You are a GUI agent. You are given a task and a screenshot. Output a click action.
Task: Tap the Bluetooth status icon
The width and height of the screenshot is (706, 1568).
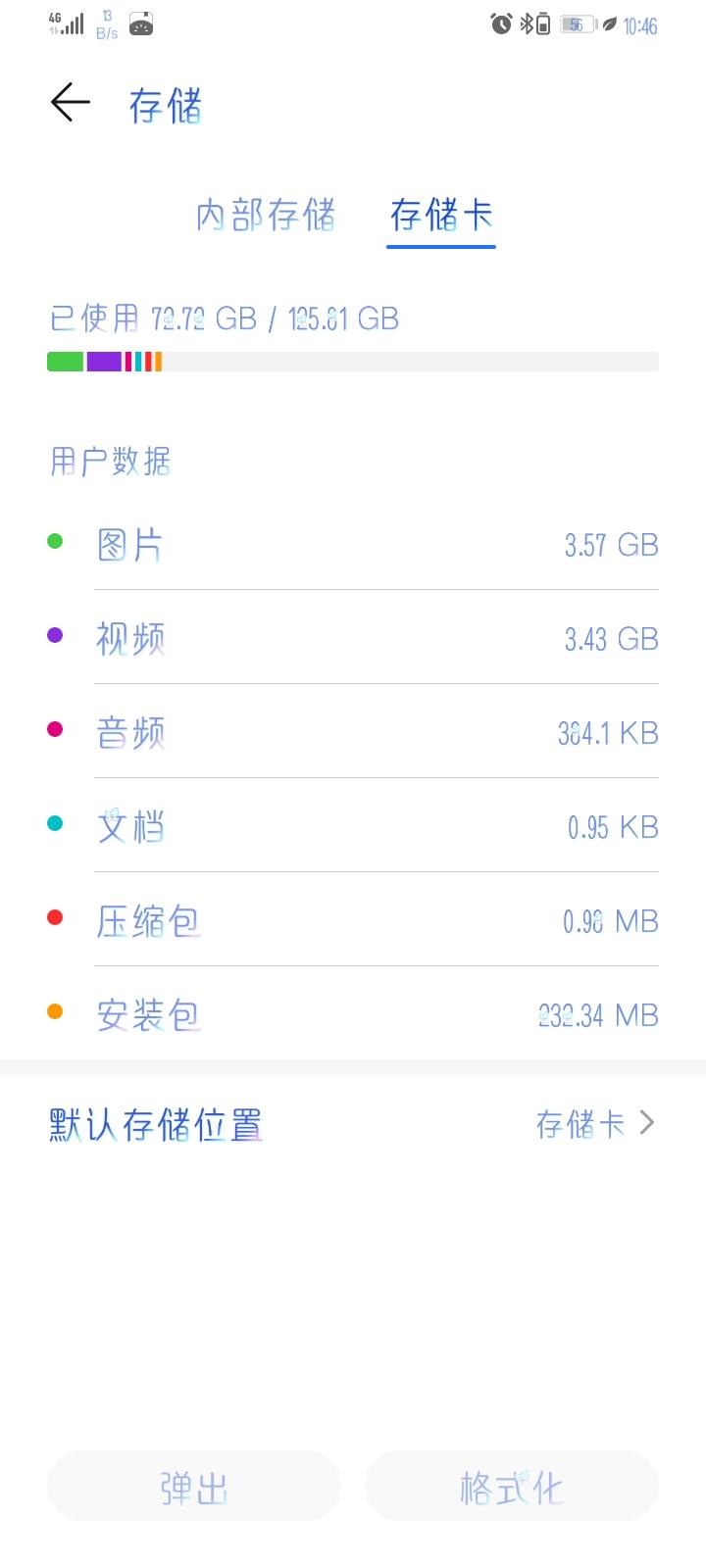[x=527, y=24]
